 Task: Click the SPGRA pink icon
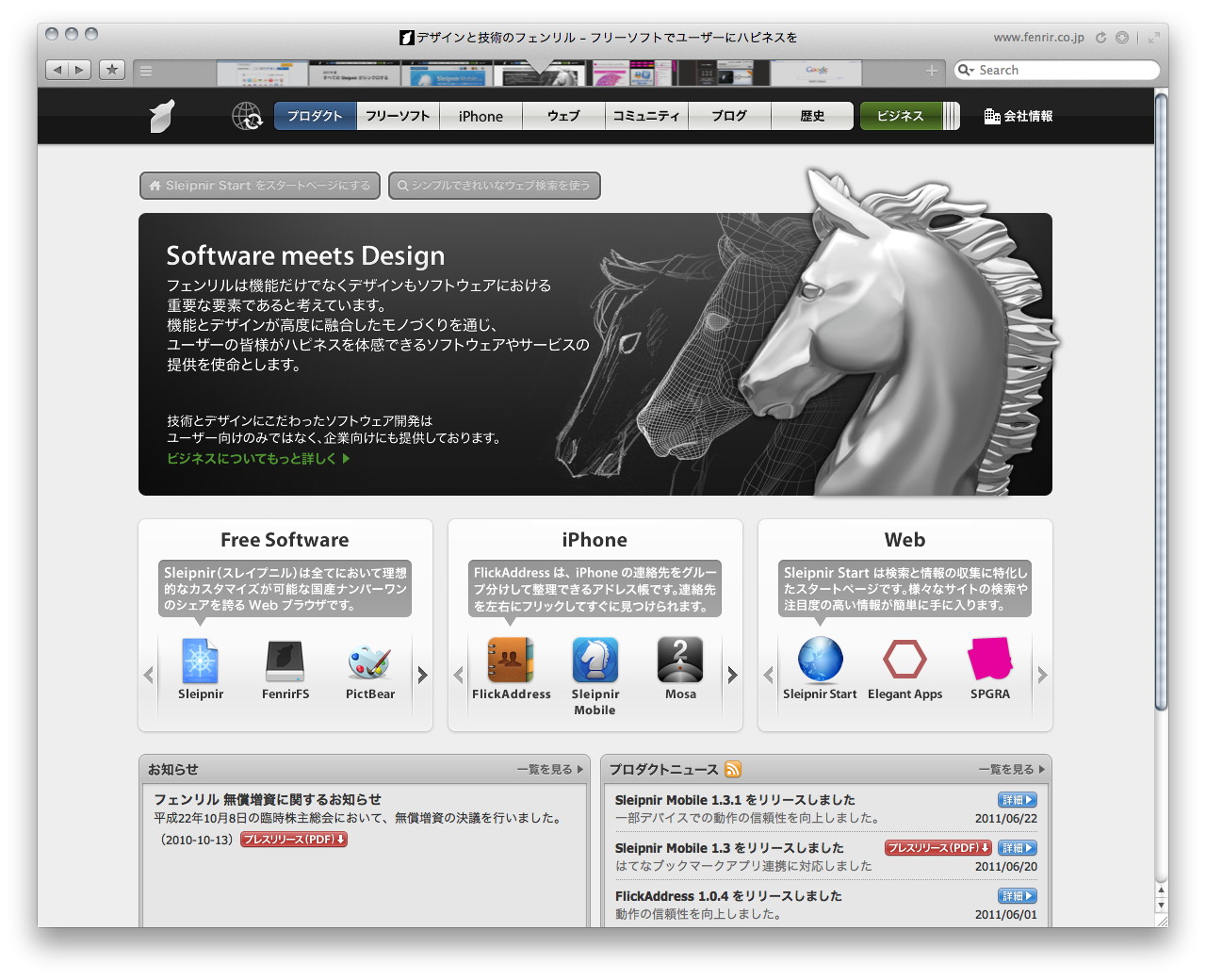click(x=989, y=661)
